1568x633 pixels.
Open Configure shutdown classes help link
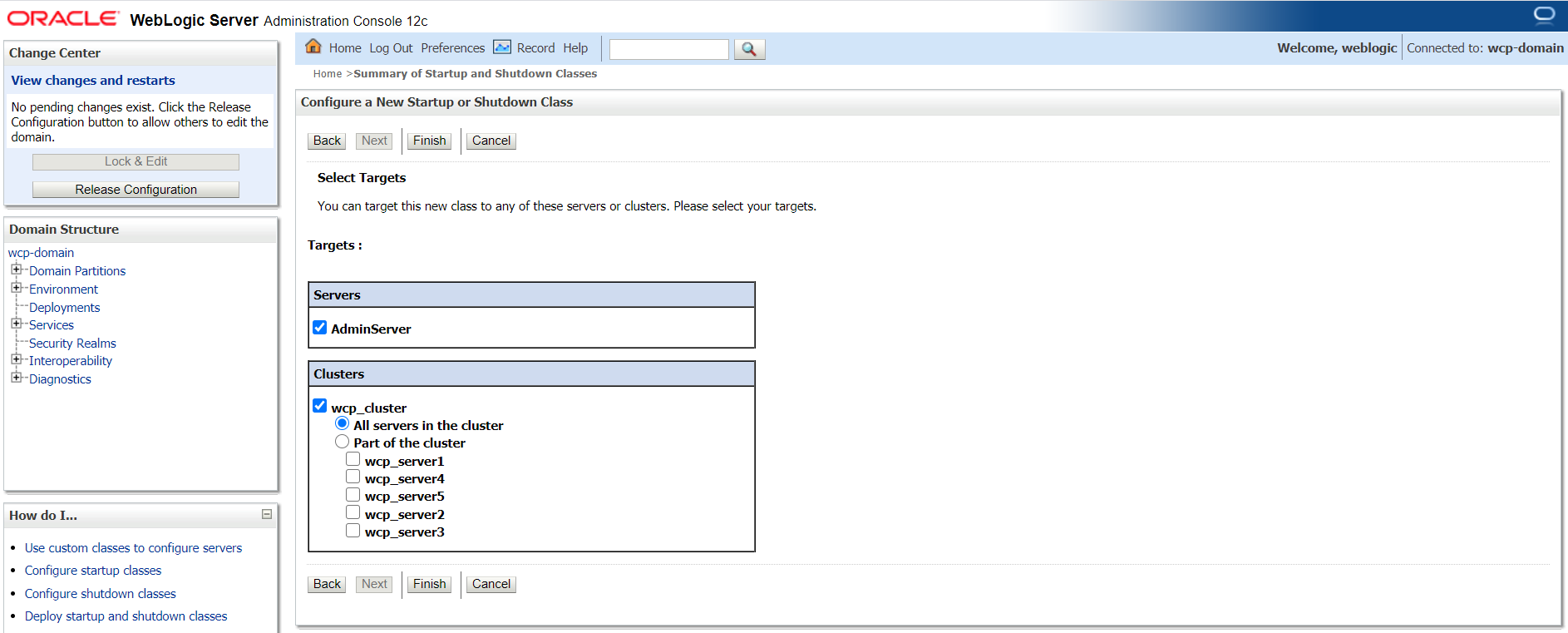pos(101,594)
